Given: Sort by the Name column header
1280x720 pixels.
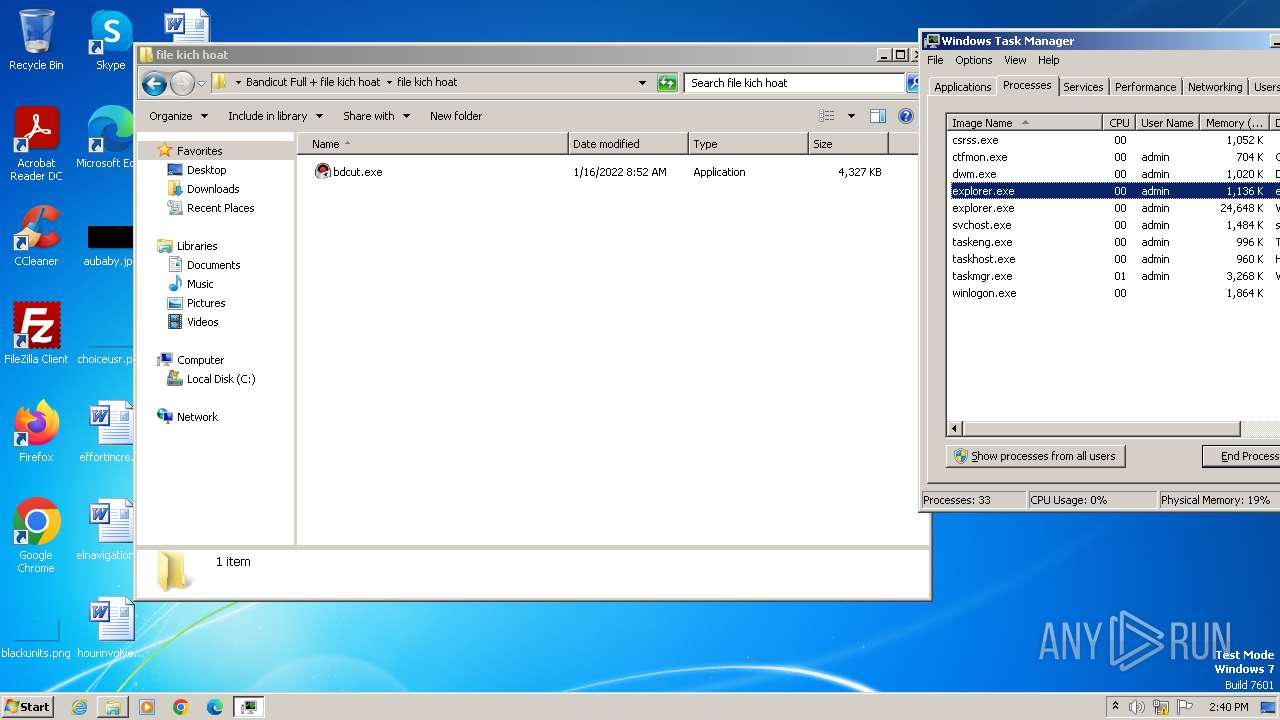Looking at the screenshot, I should (x=432, y=144).
